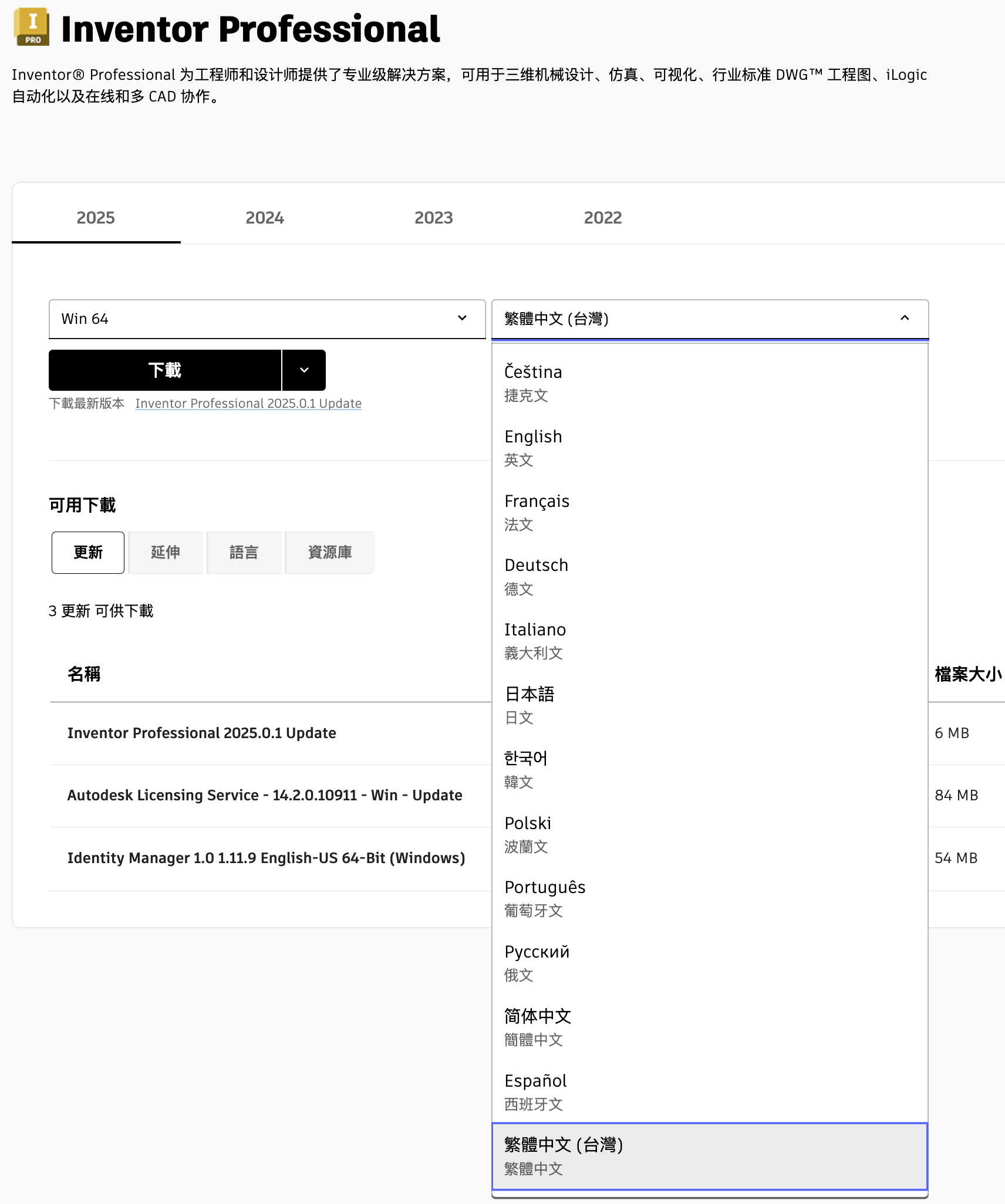Open Inventor Professional 2025.0.1 Update link
This screenshot has height=1204, width=1005.
tap(248, 404)
